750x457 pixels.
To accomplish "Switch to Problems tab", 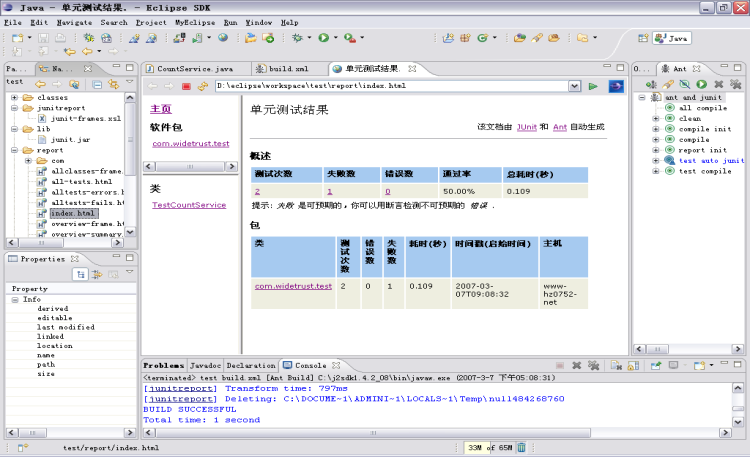I will pyautogui.click(x=163, y=366).
